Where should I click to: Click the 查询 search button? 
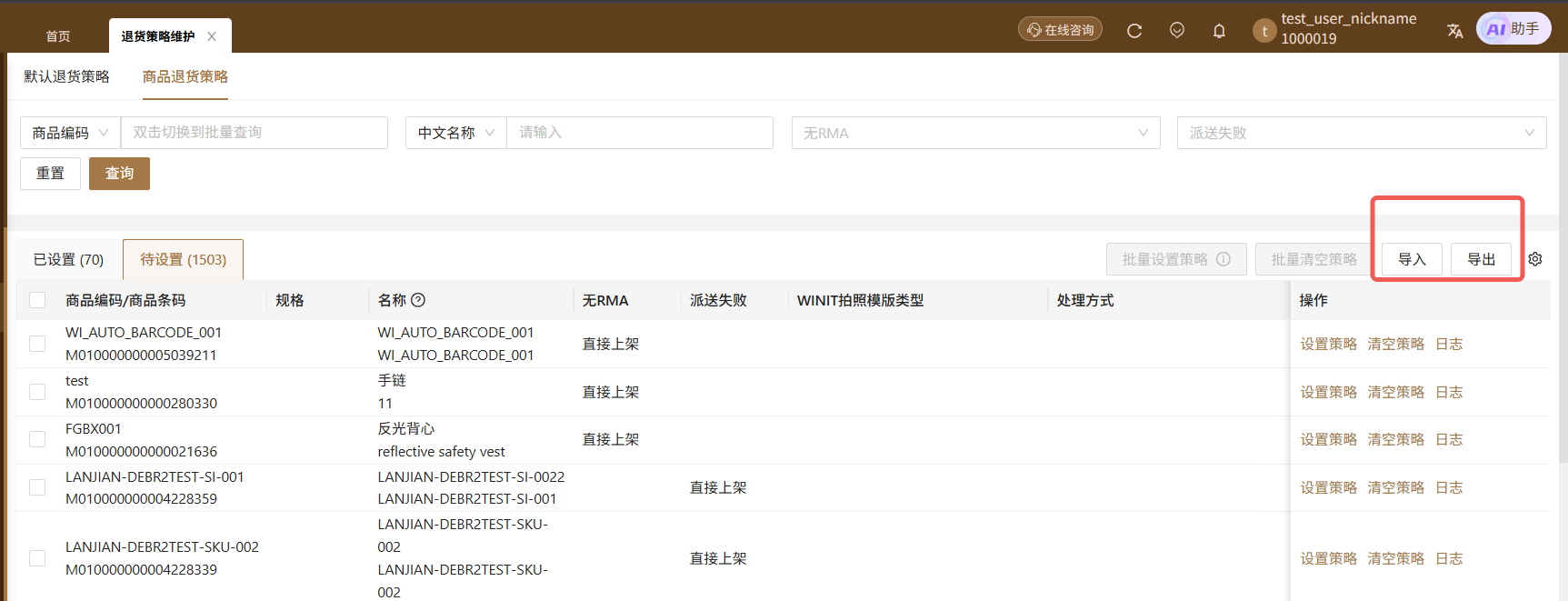[x=119, y=173]
